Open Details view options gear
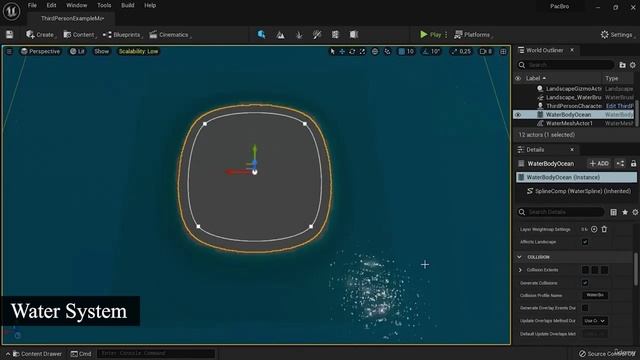Viewport: 640px width, 360px height. click(635, 212)
